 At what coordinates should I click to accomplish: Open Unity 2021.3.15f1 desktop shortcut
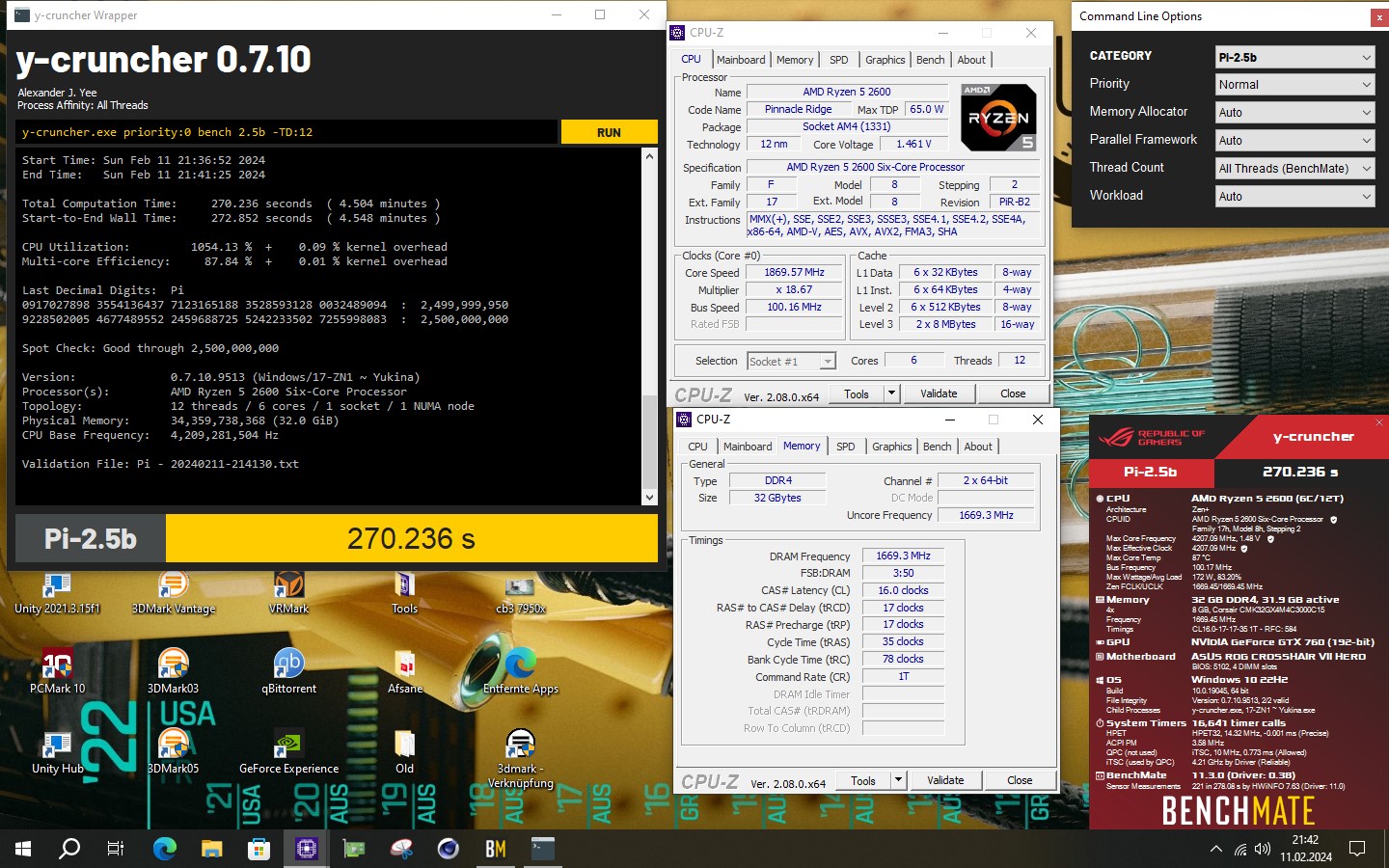[x=57, y=592]
